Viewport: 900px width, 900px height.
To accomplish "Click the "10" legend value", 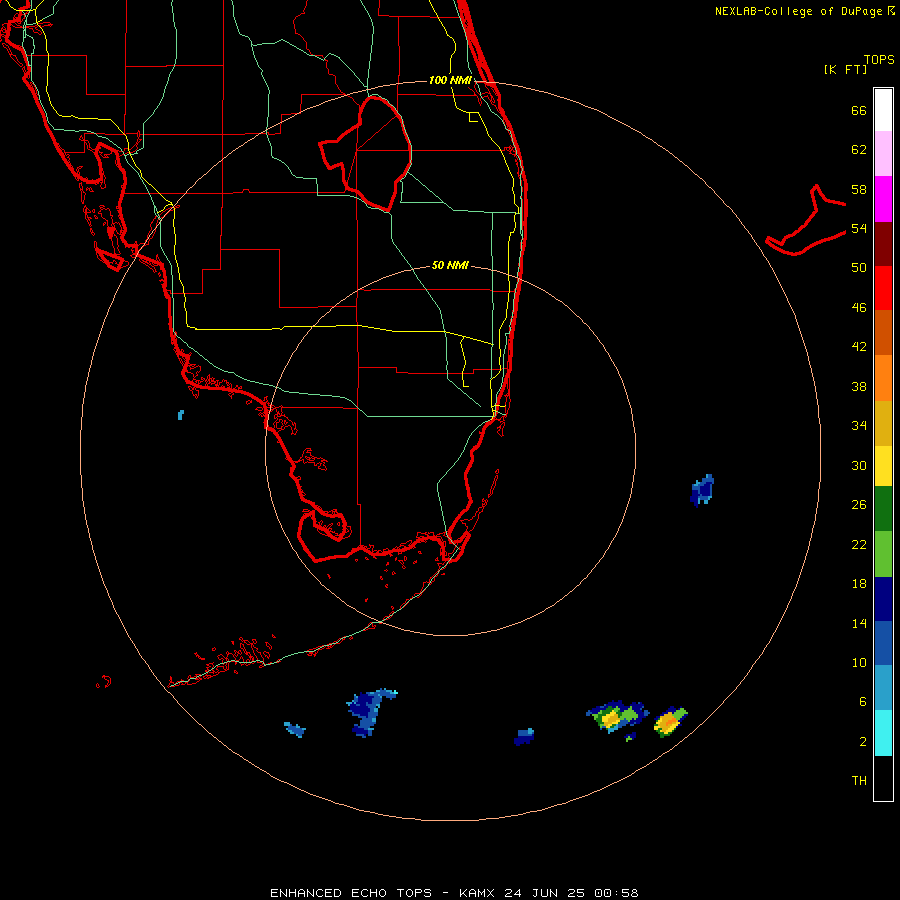I will tap(859, 662).
